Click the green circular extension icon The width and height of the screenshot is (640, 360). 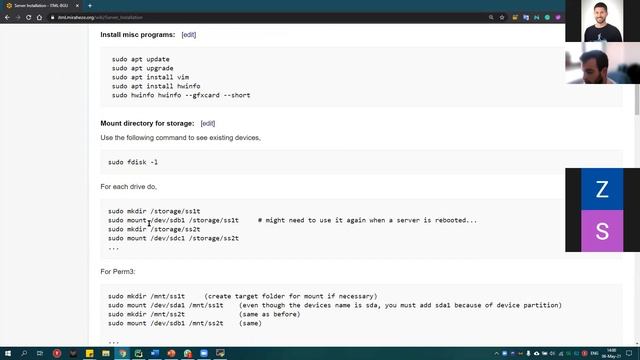pos(547,18)
